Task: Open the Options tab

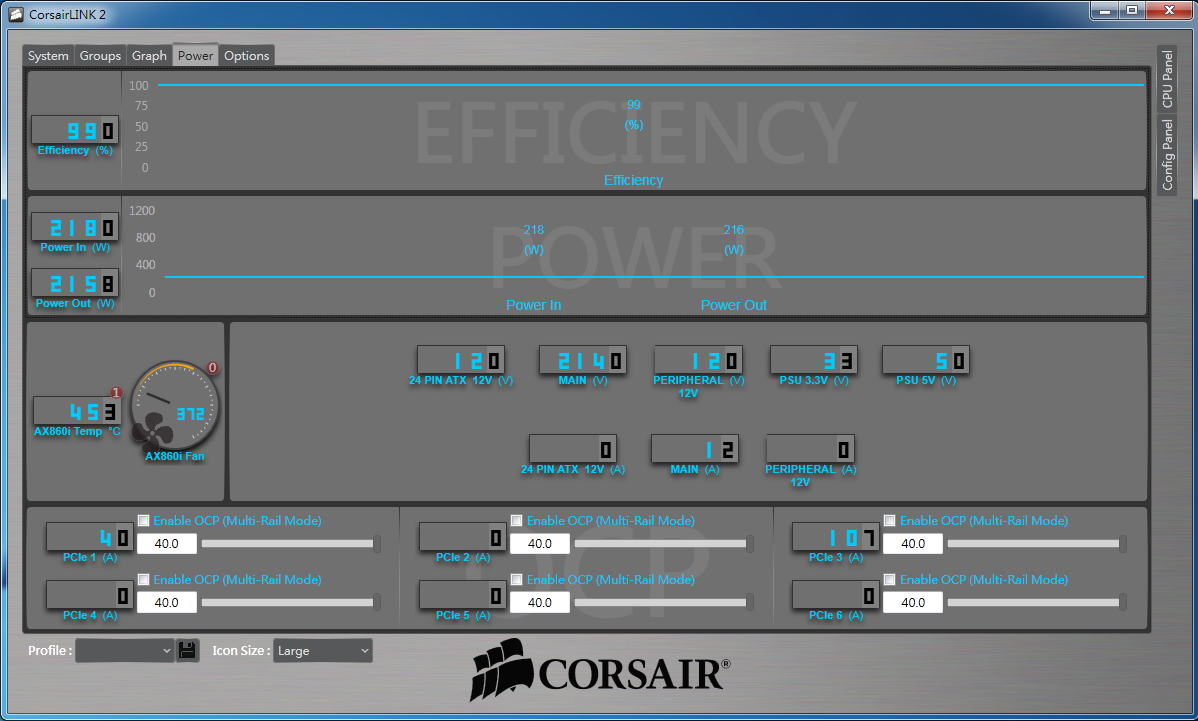Action: pos(247,56)
